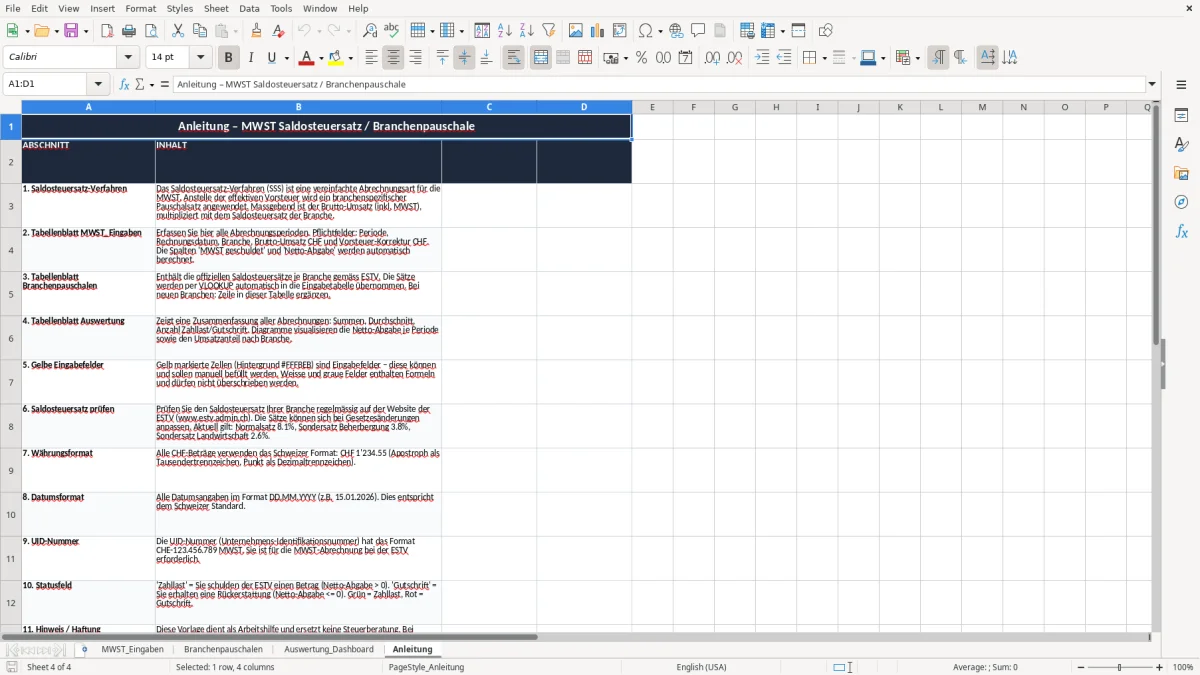
Task: Open the Format menu
Action: tap(140, 8)
